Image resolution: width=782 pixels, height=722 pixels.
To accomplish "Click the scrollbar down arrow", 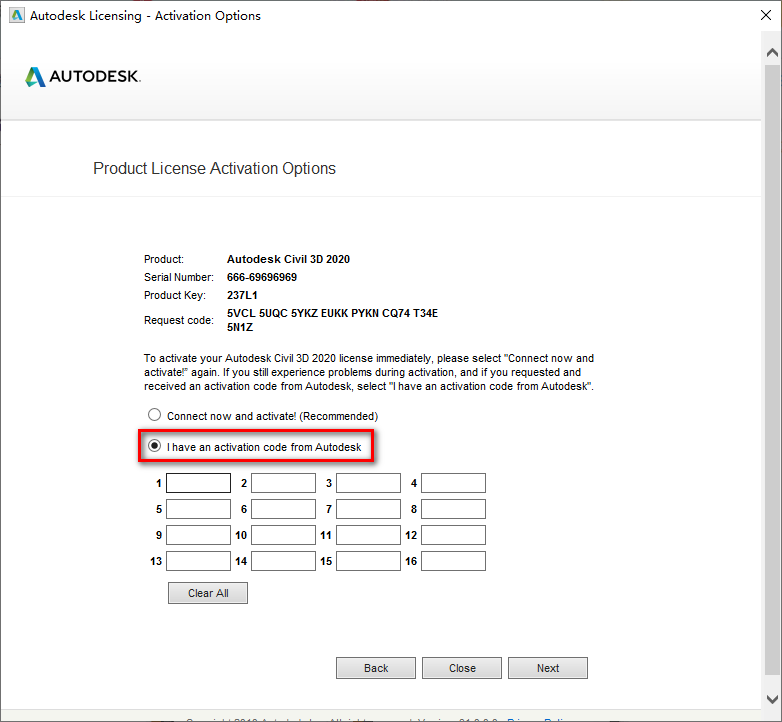I will (x=770, y=698).
